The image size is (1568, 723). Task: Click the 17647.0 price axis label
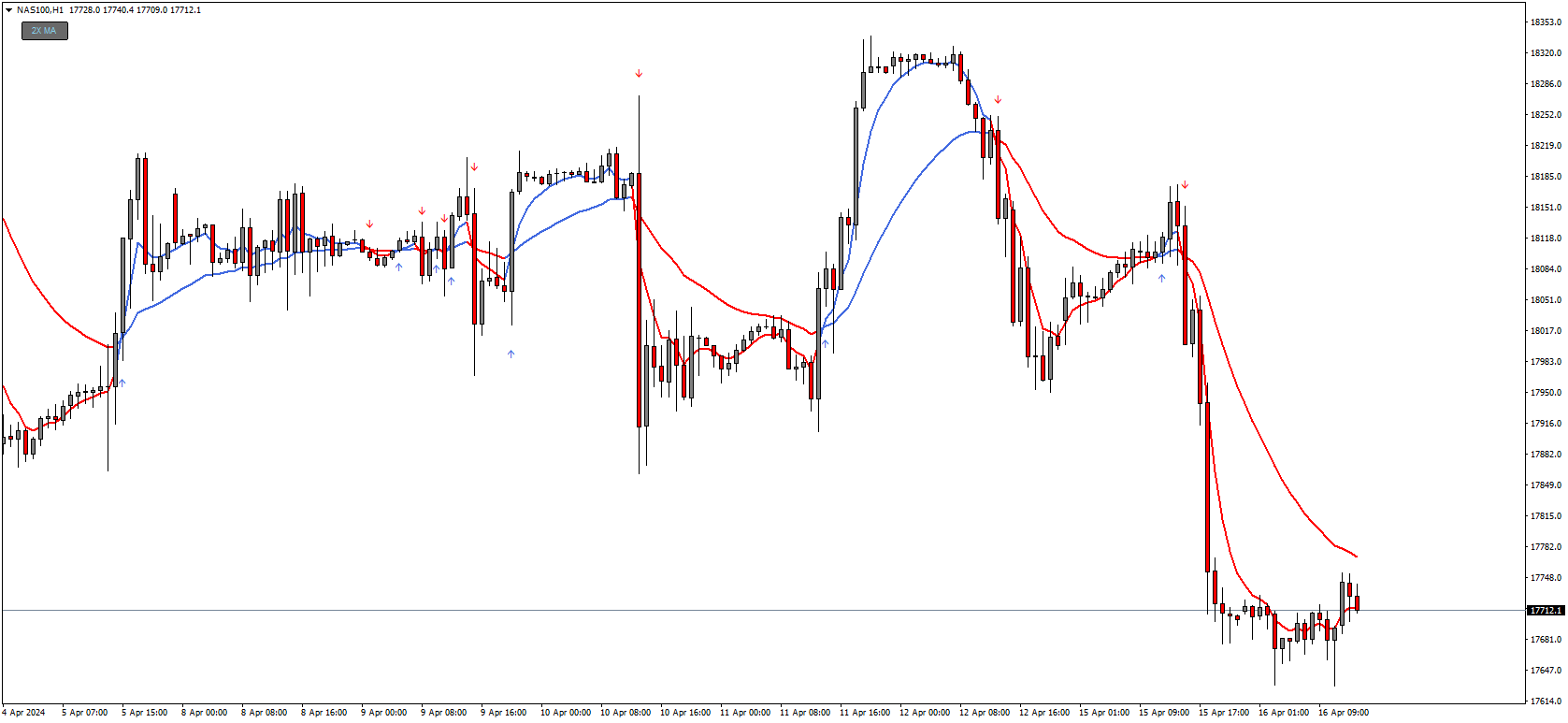[x=1546, y=671]
